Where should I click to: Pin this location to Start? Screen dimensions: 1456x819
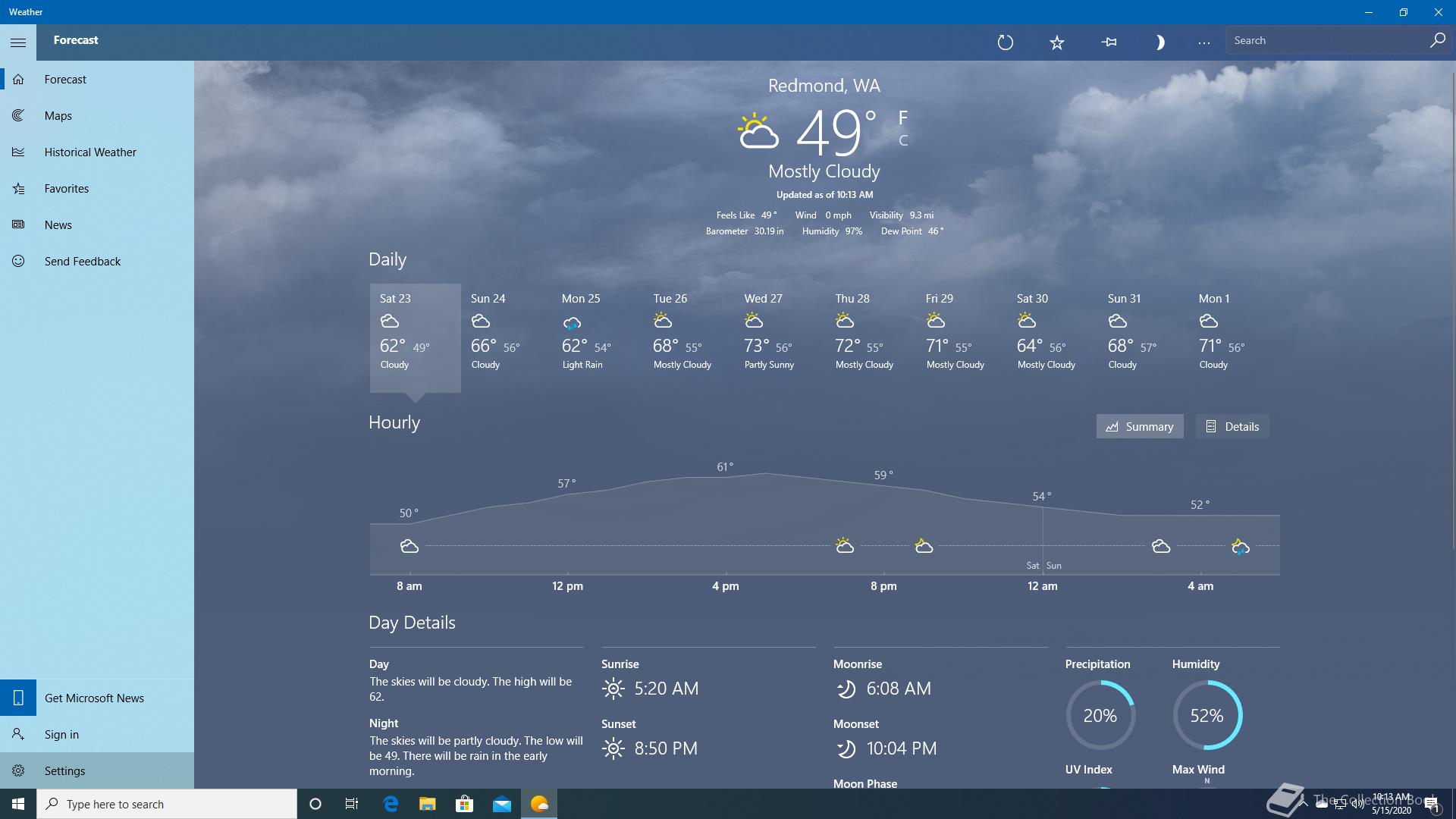(x=1109, y=42)
